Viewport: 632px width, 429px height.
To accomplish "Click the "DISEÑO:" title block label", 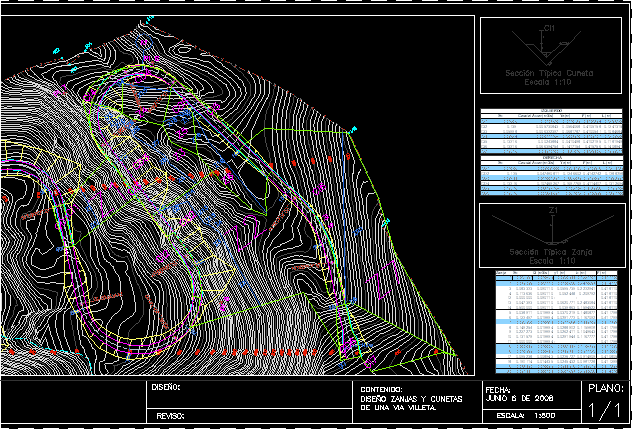I will point(166,387).
